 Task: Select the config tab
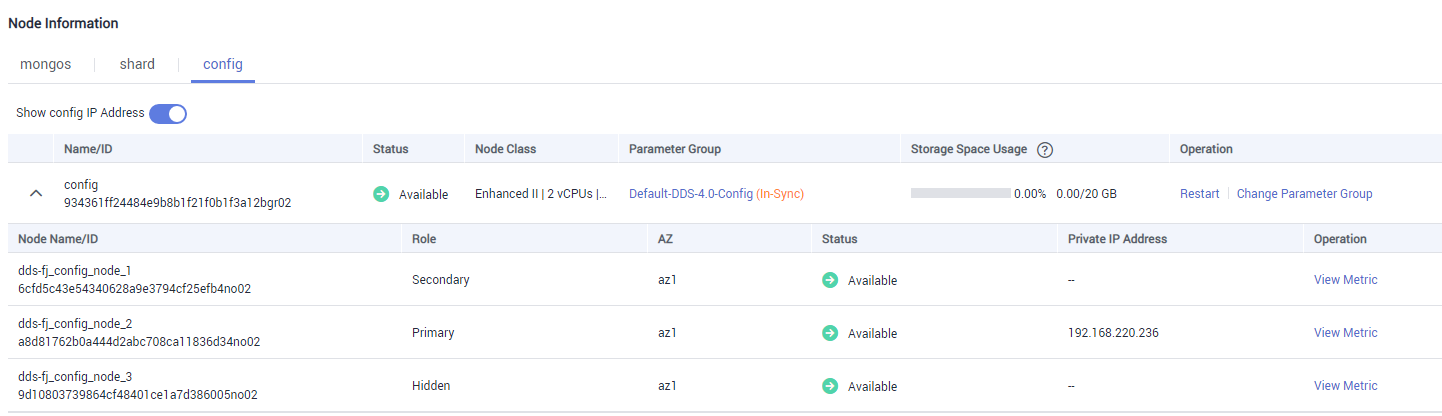(223, 64)
